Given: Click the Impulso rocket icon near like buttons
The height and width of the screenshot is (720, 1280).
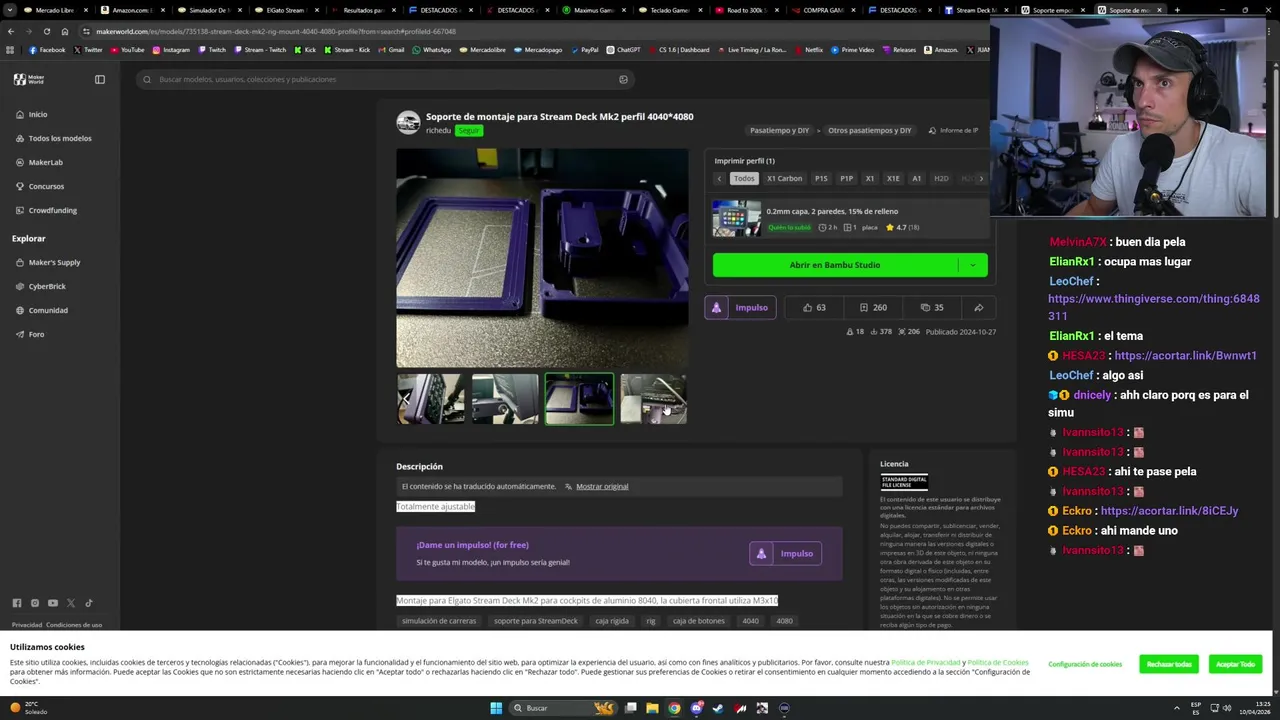Looking at the screenshot, I should pyautogui.click(x=716, y=307).
